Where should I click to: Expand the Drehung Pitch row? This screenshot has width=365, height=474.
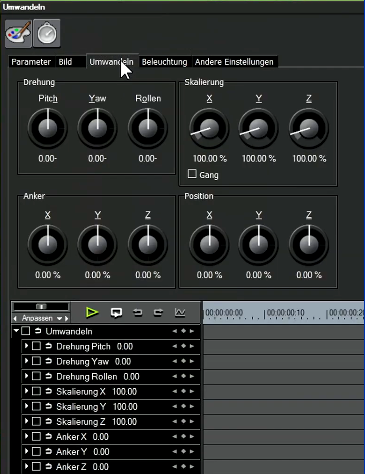(26, 346)
